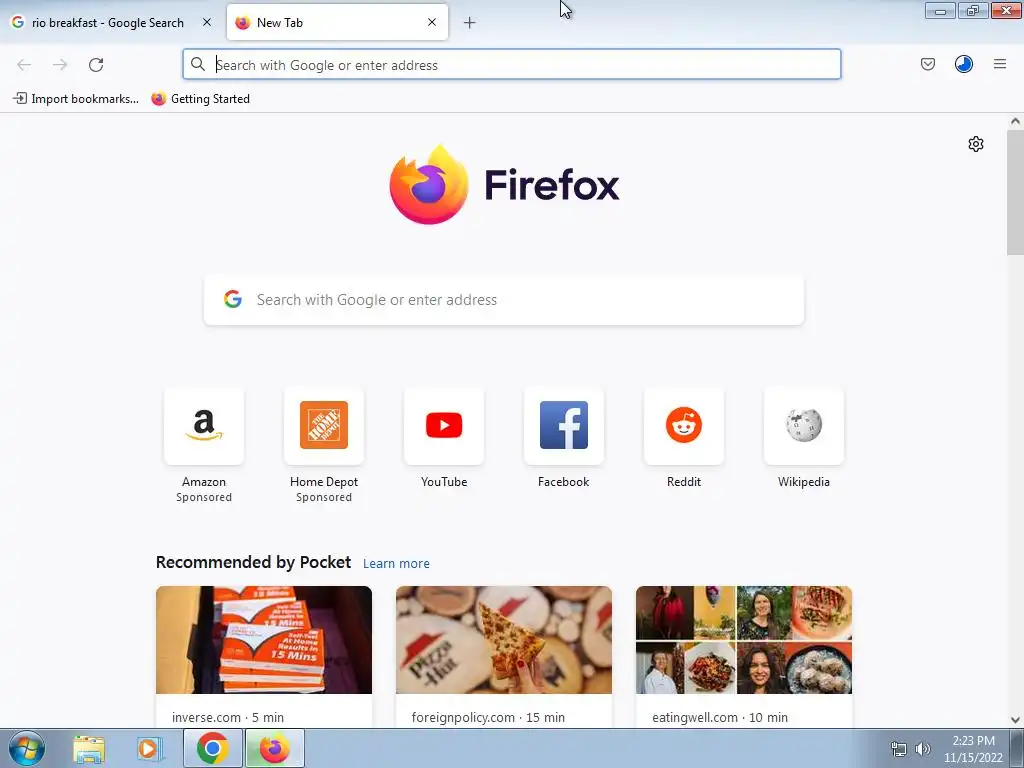The width and height of the screenshot is (1024, 768).
Task: Click the magnifier icon in address bar
Action: 198,64
